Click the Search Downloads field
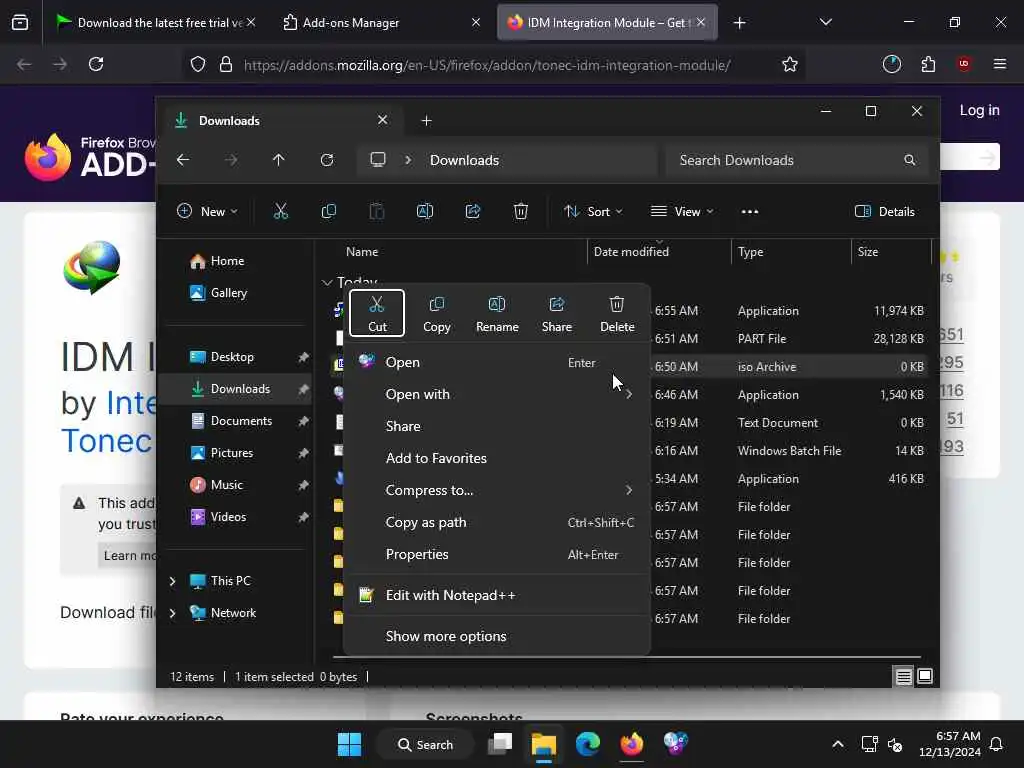The height and width of the screenshot is (768, 1024). pyautogui.click(x=796, y=160)
